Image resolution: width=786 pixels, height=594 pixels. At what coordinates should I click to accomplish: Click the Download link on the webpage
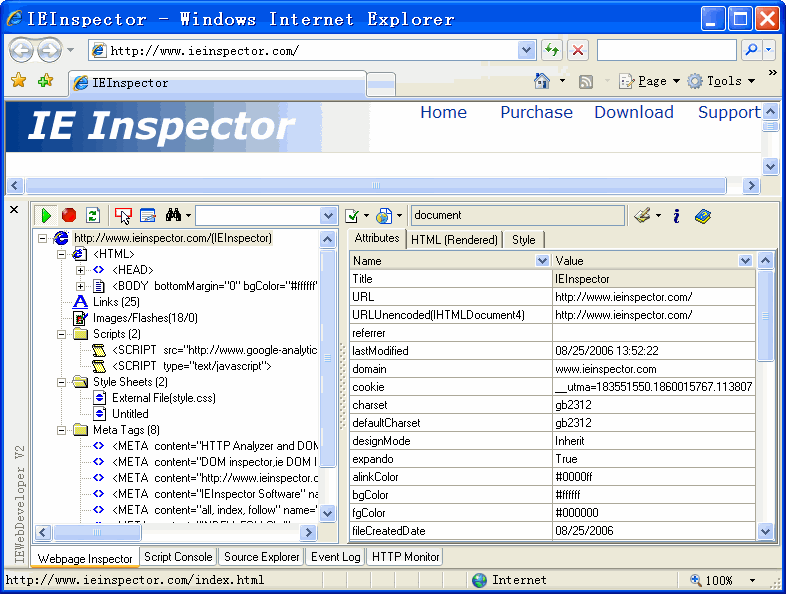coord(633,112)
